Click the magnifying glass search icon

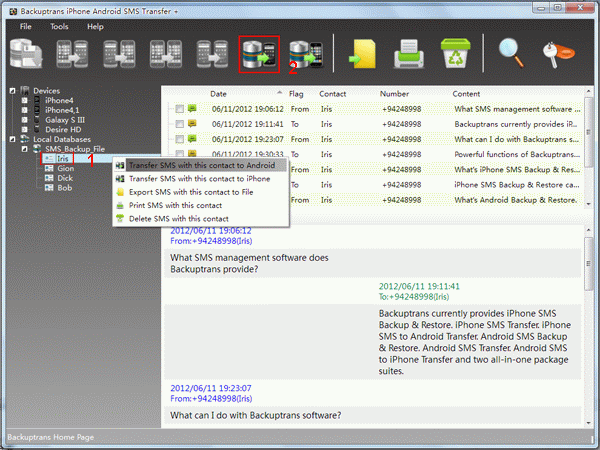(512, 53)
